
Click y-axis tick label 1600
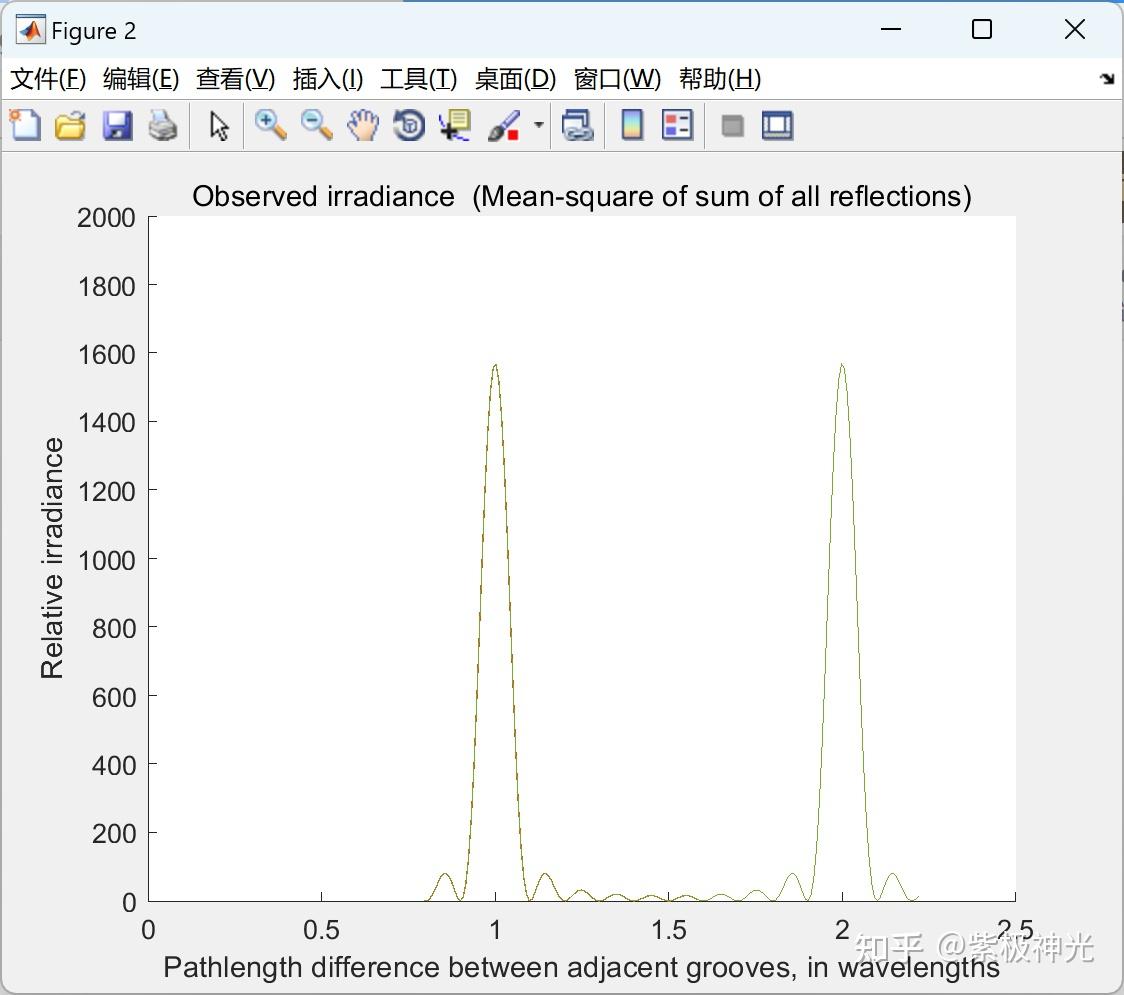pos(106,354)
